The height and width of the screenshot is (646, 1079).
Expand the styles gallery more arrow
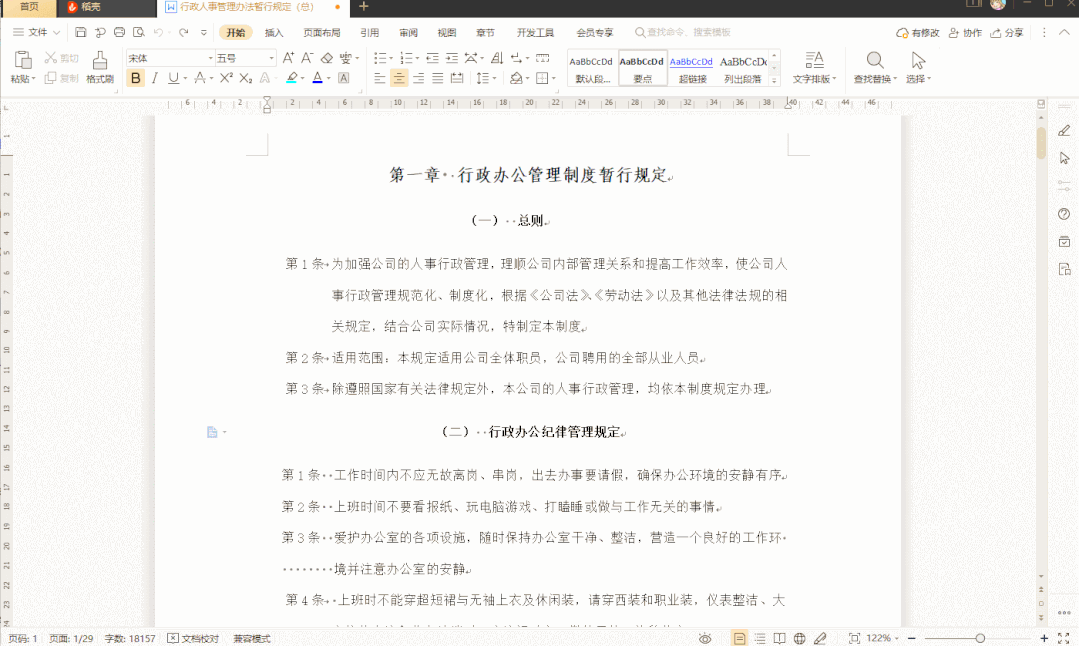coord(774,80)
